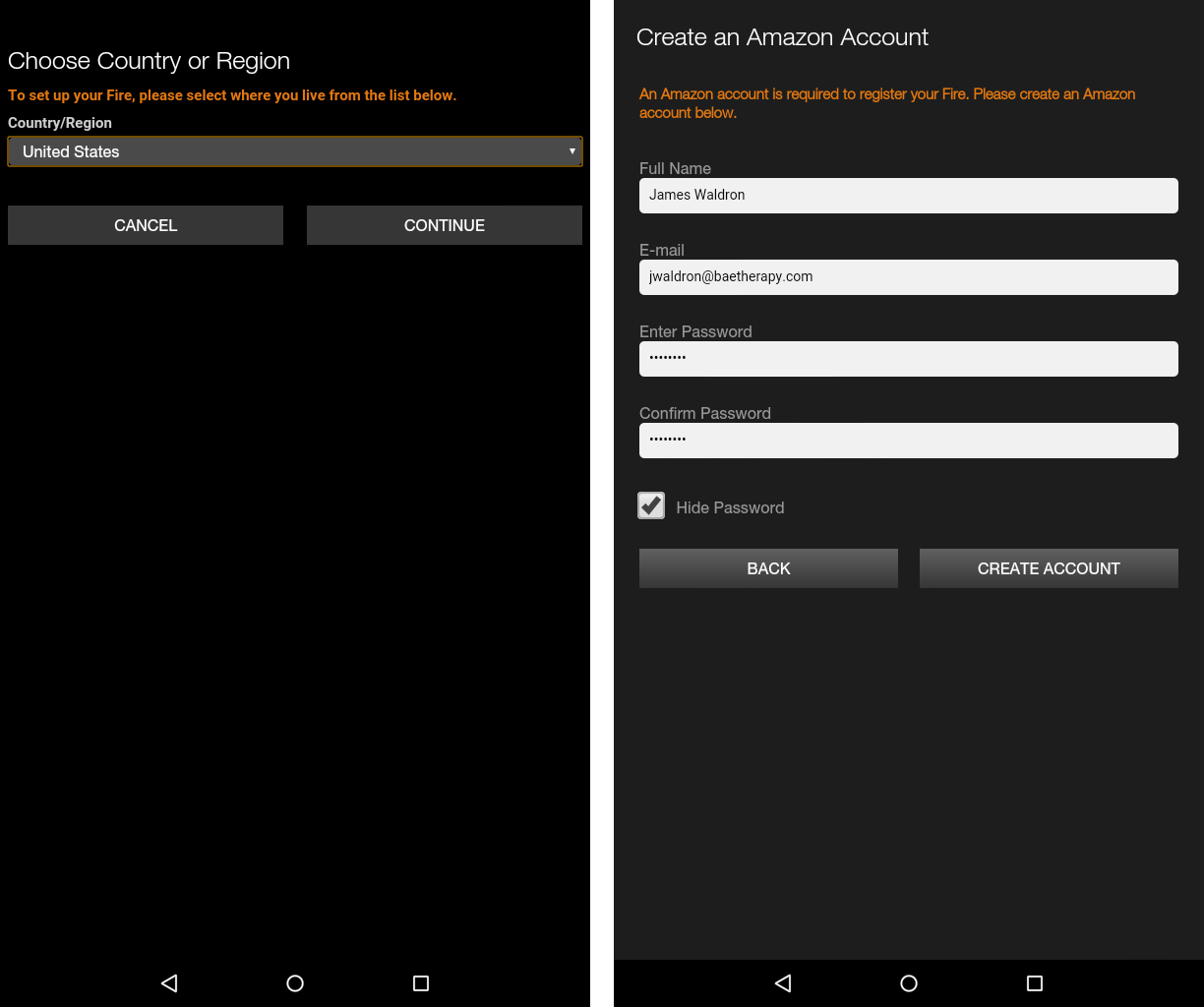Image resolution: width=1204 pixels, height=1007 pixels.
Task: Open the Country/Region dropdown showing United States
Action: pyautogui.click(x=295, y=151)
